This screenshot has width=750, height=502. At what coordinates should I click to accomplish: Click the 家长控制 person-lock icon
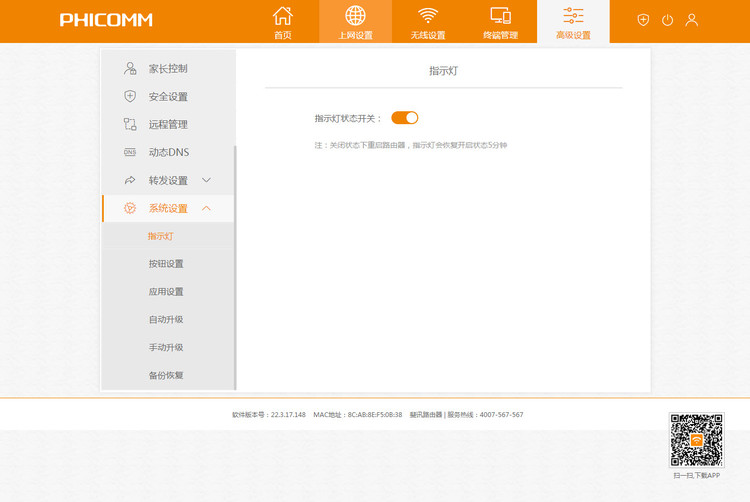tap(130, 68)
